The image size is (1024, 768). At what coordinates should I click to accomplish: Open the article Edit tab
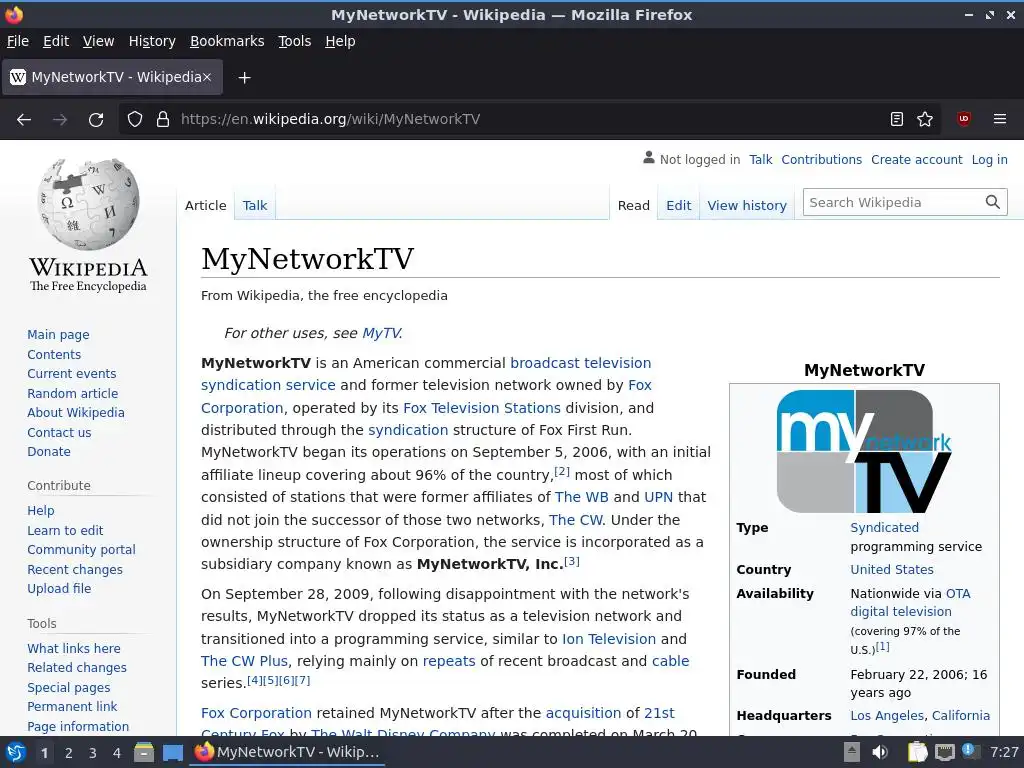point(679,206)
